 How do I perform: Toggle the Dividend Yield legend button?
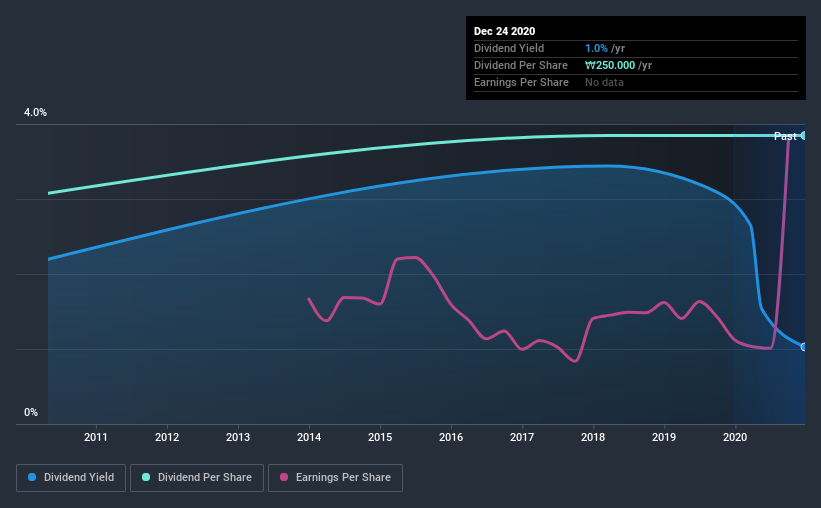tap(71, 478)
